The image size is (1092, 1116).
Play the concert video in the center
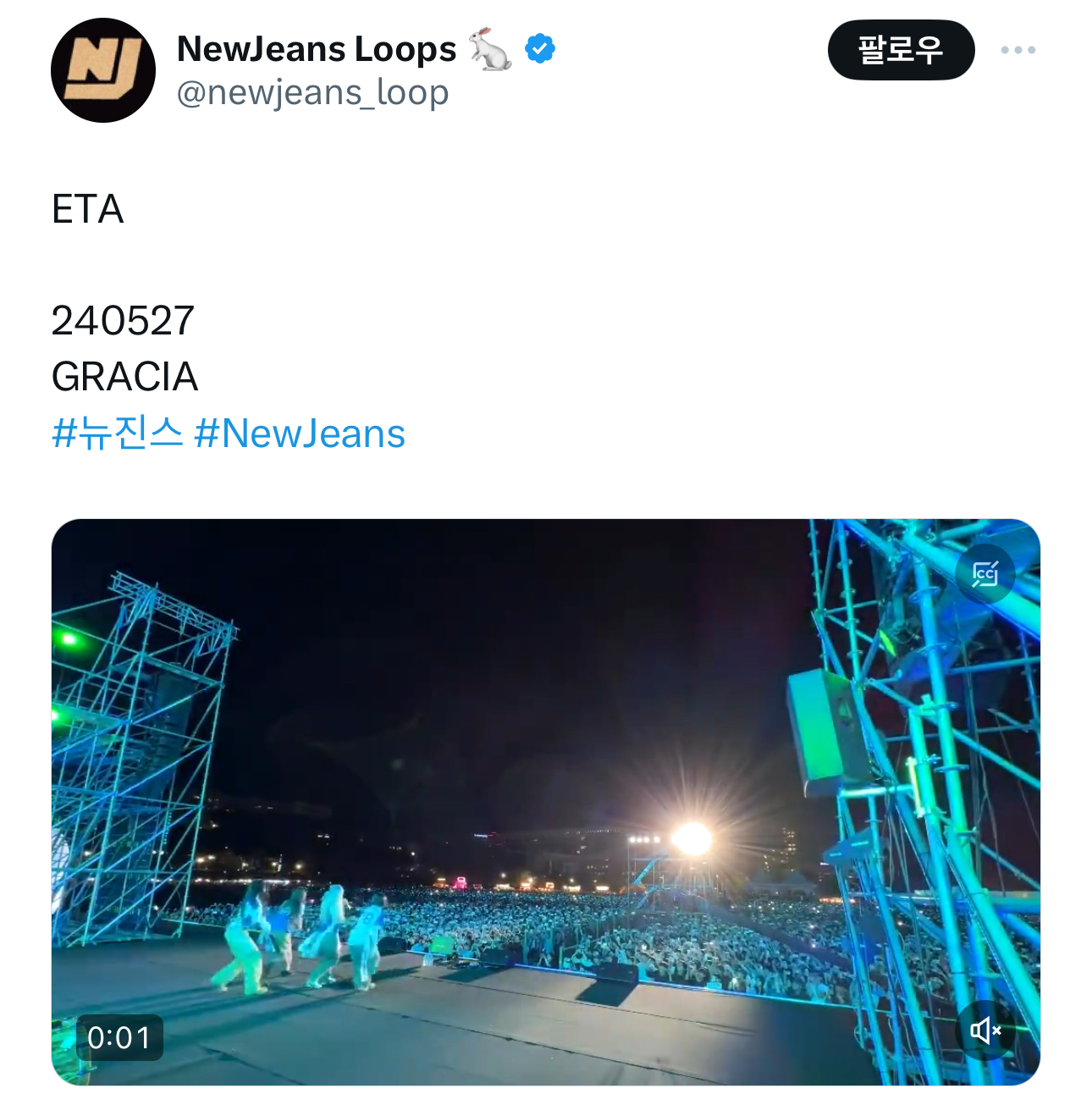click(x=546, y=802)
